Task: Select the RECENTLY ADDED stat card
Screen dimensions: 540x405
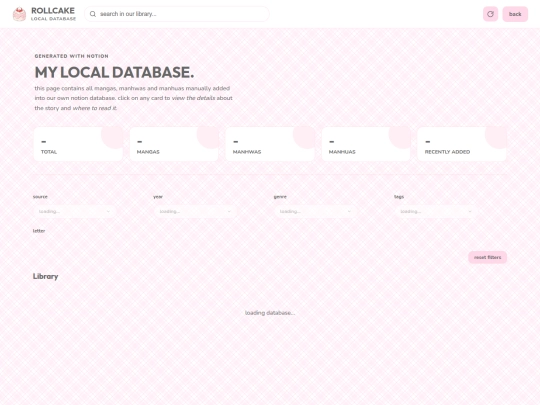Action: coord(462,144)
